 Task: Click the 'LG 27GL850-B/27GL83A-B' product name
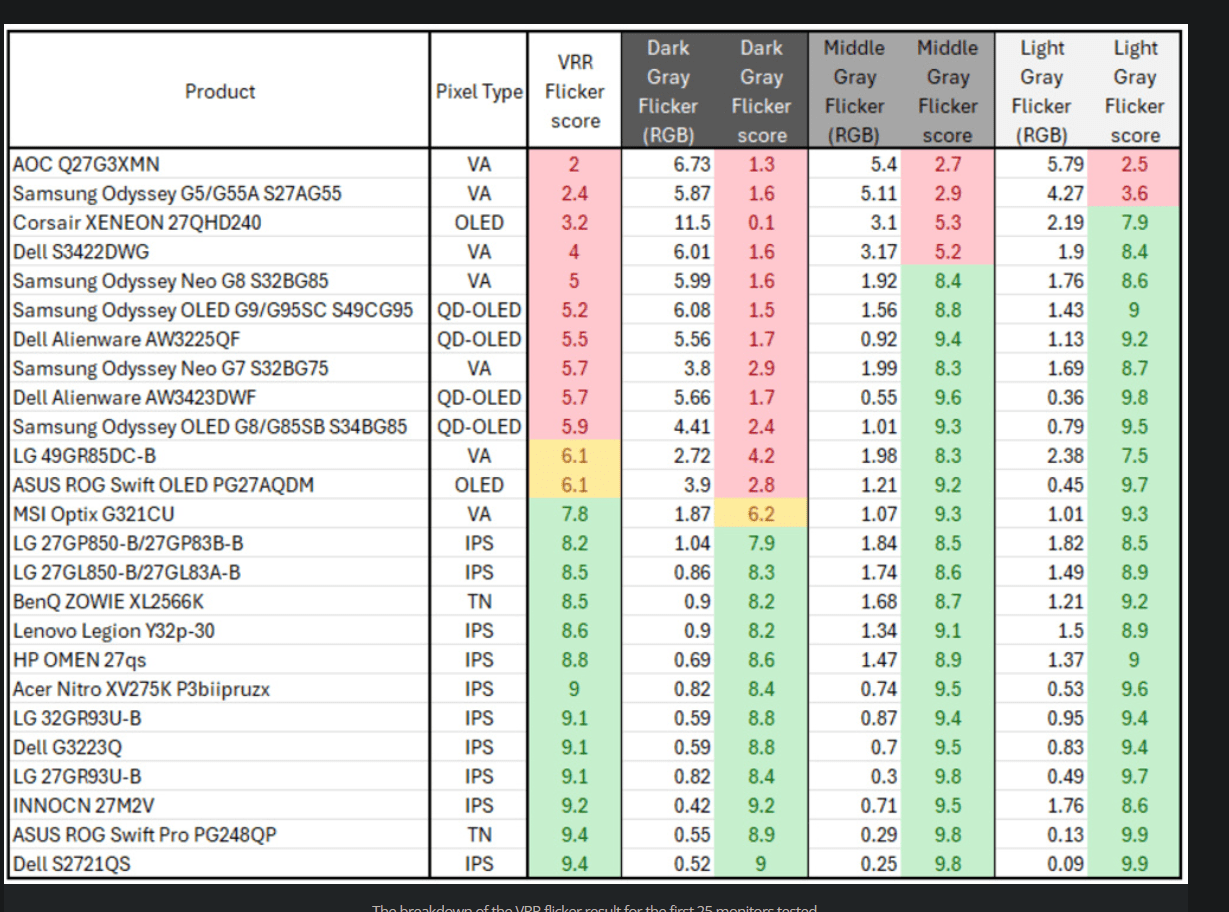[x=126, y=573]
